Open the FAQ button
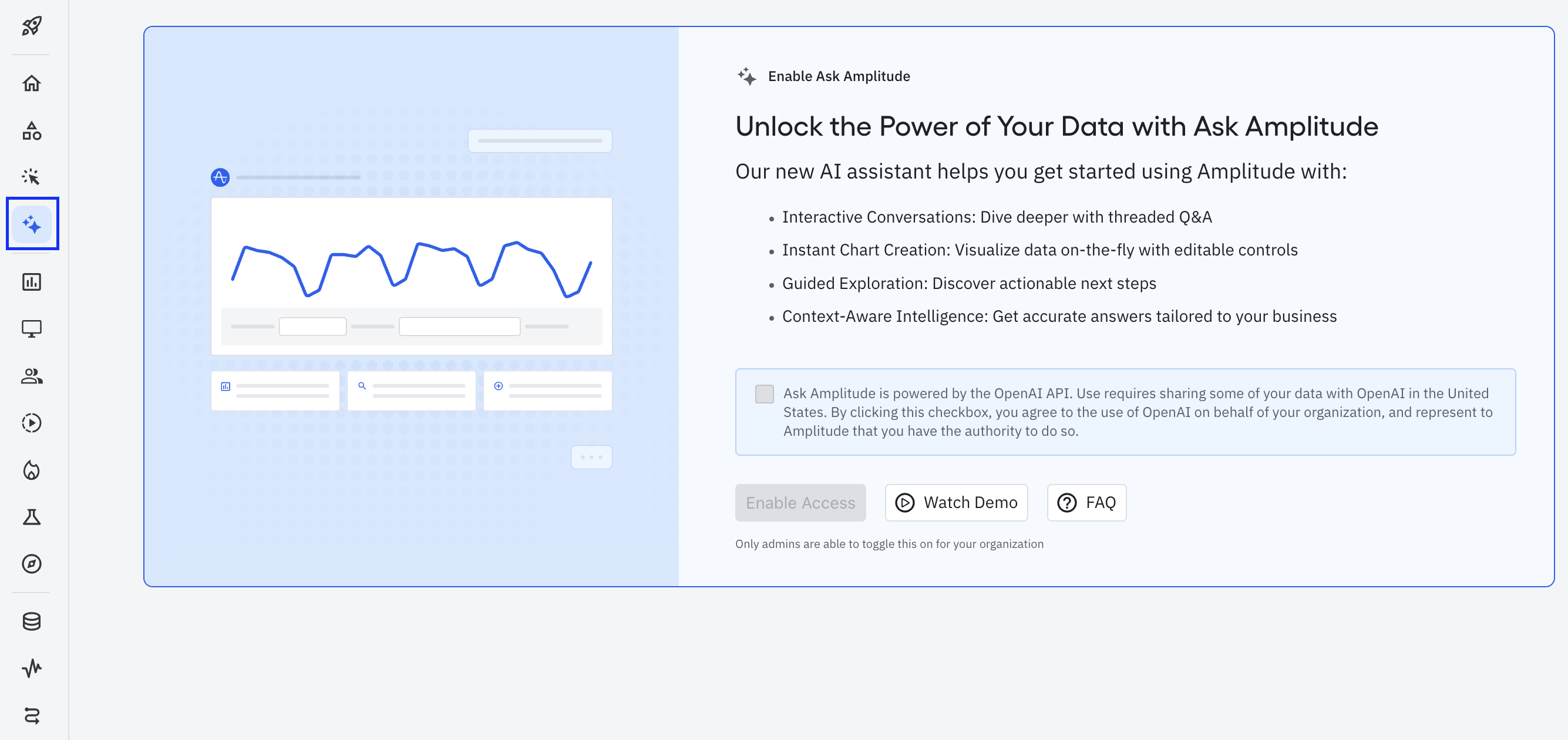This screenshot has width=1568, height=740. click(x=1086, y=503)
